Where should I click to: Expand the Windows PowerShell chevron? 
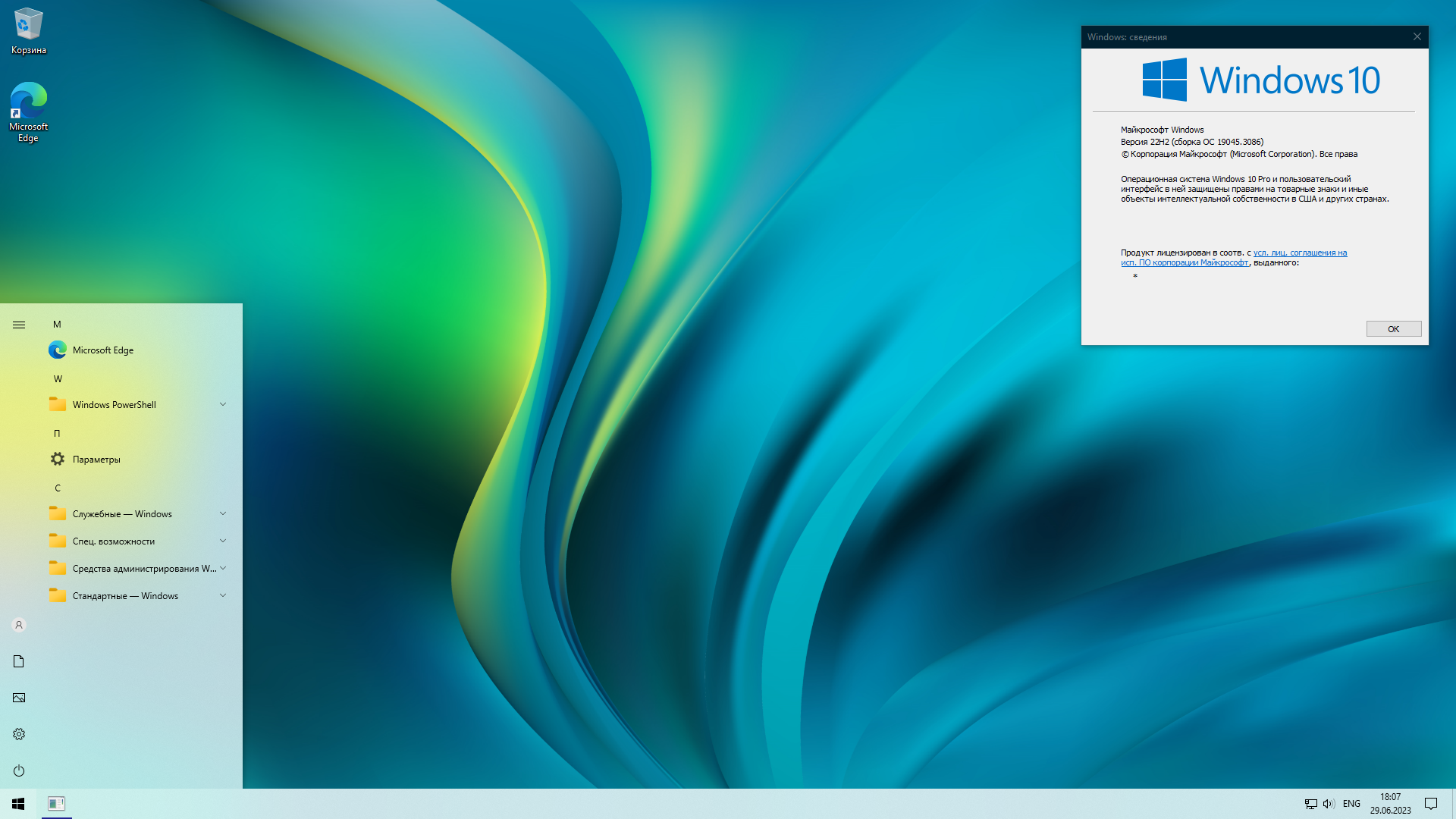[x=223, y=405]
